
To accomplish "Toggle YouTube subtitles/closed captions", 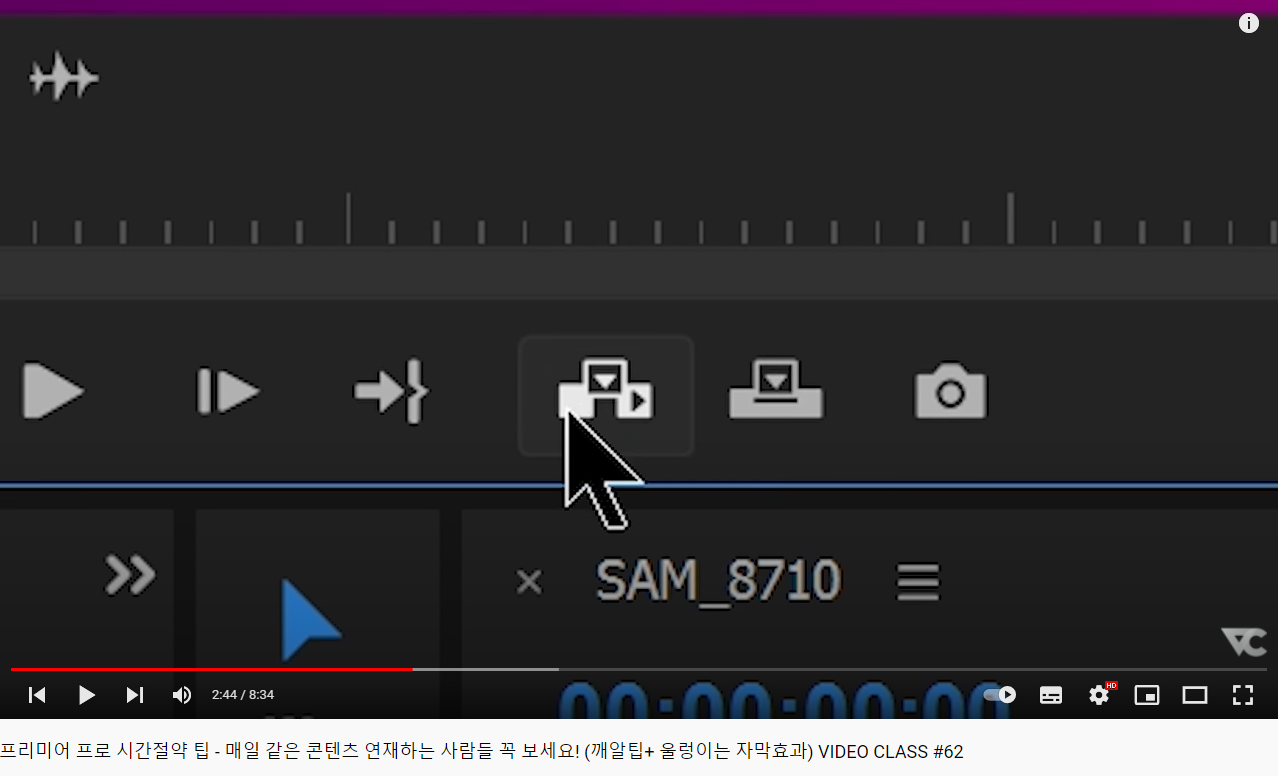I will pos(1051,695).
